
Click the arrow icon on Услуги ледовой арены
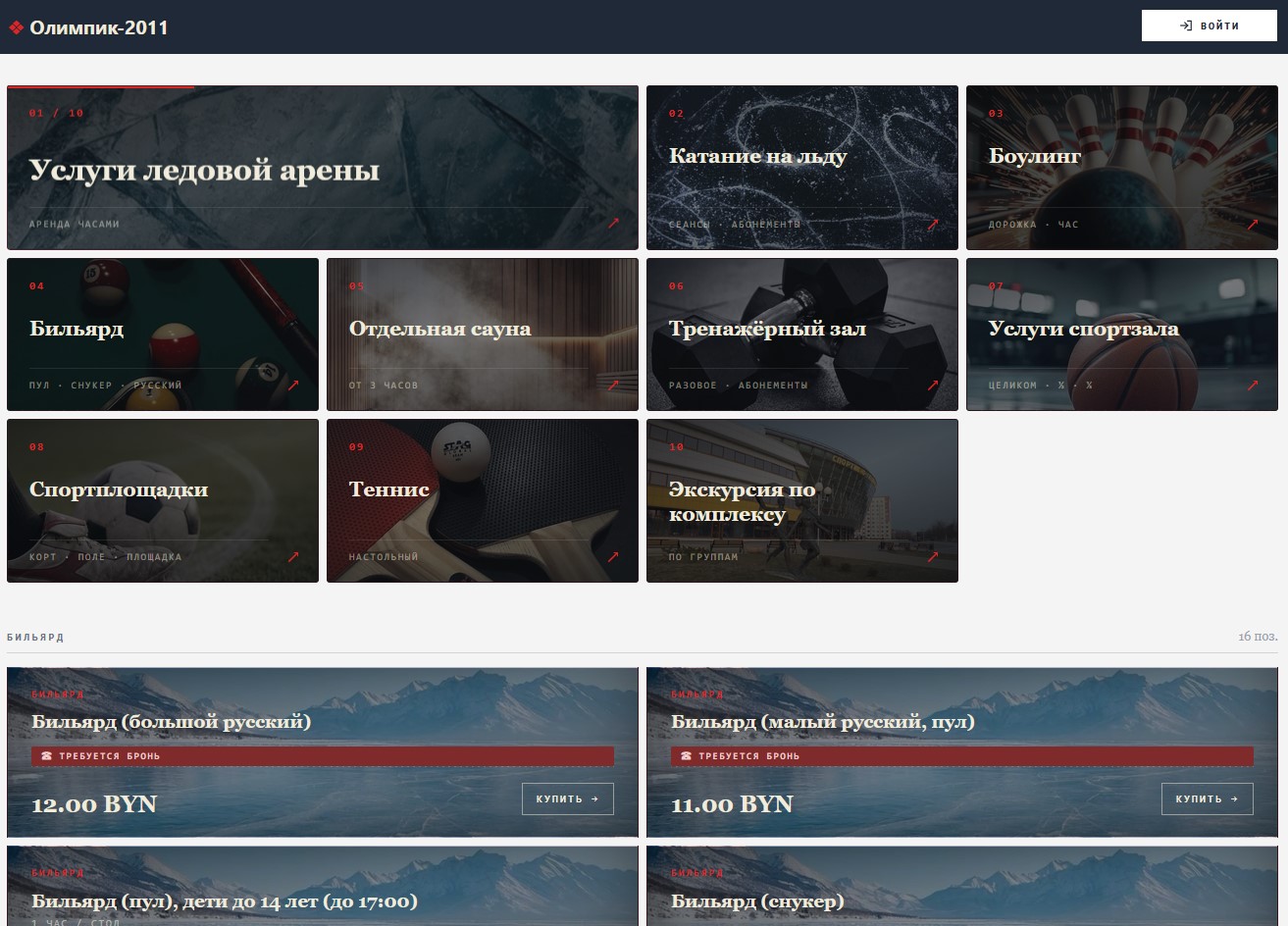pos(613,224)
